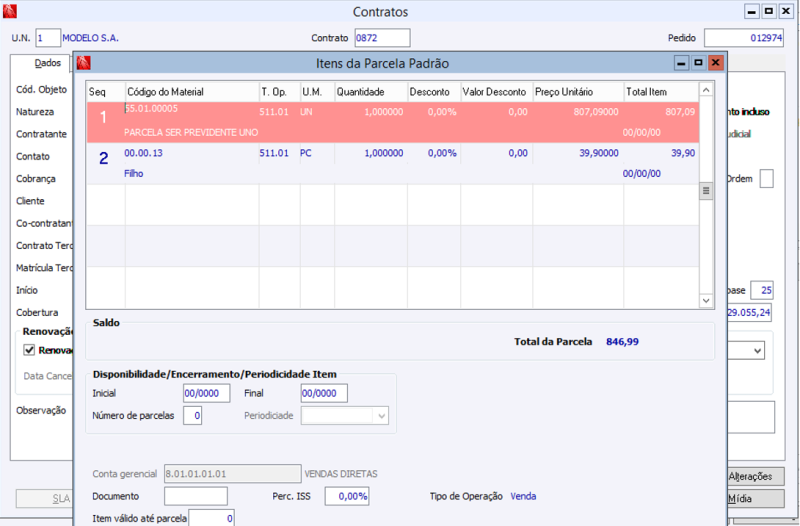Click the Inicial period input field
Viewport: 800px width, 526px height.
(x=207, y=393)
